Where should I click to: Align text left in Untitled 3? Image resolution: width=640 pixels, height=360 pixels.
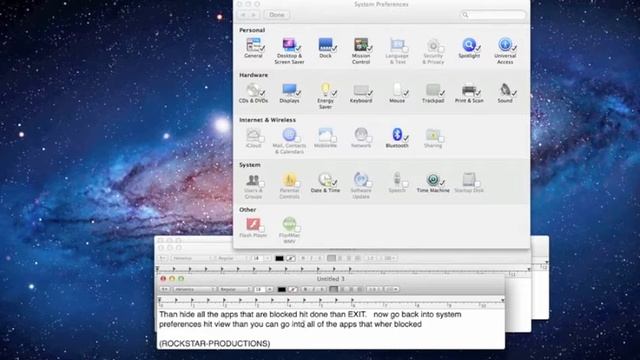(333, 289)
